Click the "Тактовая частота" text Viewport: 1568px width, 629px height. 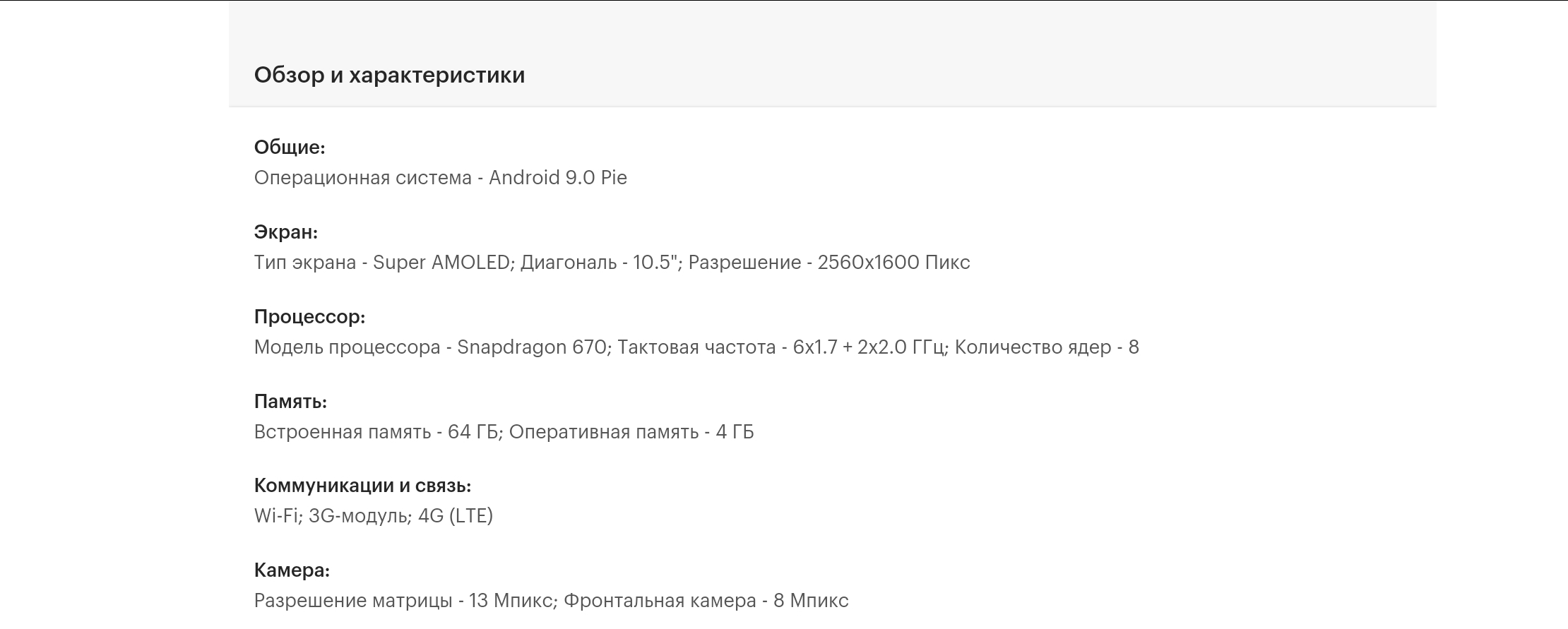click(696, 347)
